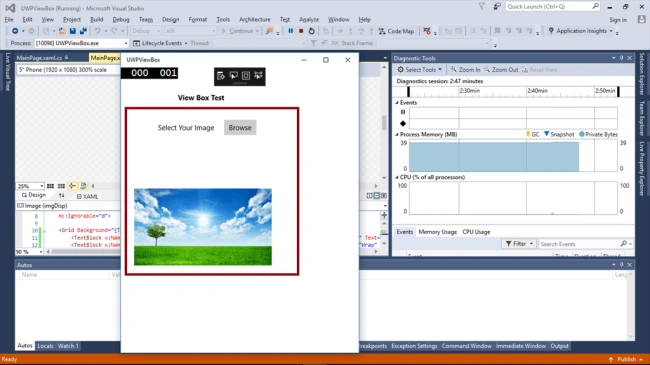Click the Pause debugging icon
The height and width of the screenshot is (365, 650).
click(x=291, y=31)
